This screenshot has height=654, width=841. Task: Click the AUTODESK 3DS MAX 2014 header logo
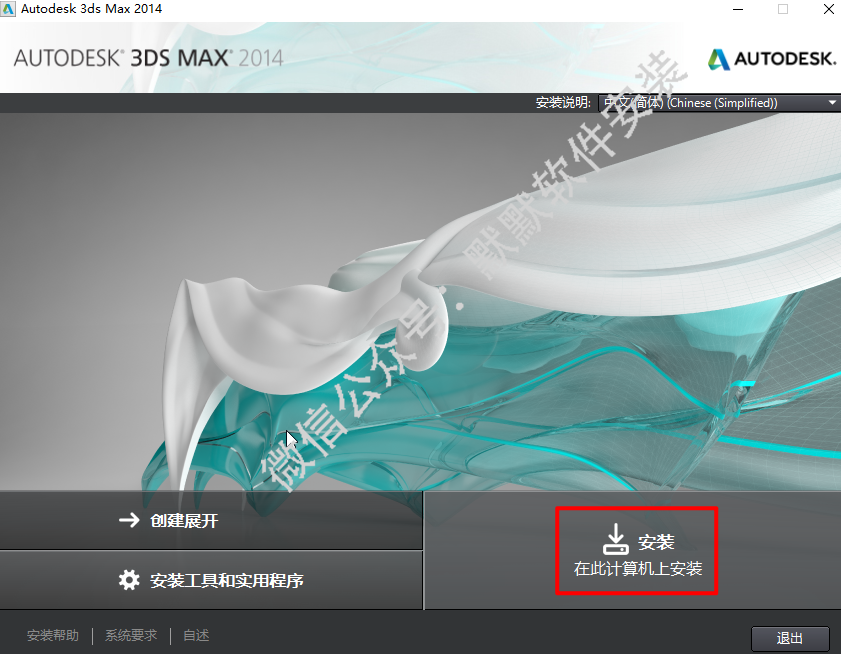(149, 58)
